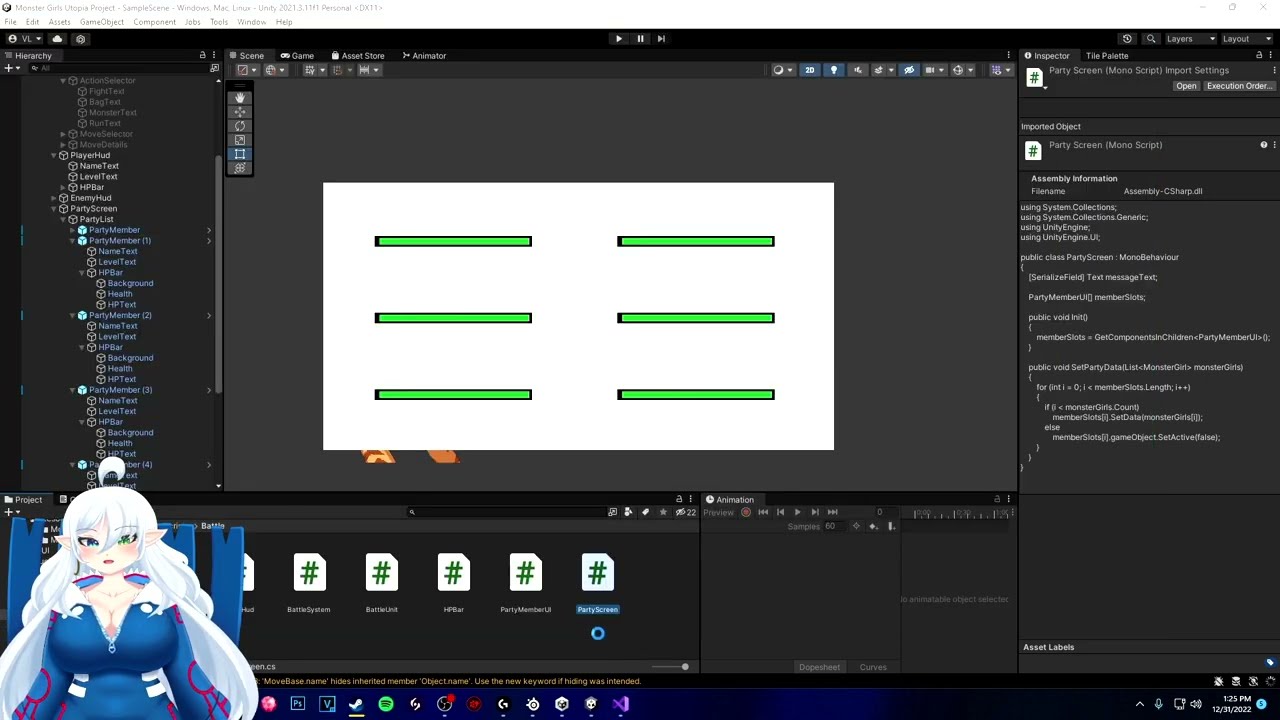
Task: Click the Execution Order button
Action: pyautogui.click(x=1238, y=86)
